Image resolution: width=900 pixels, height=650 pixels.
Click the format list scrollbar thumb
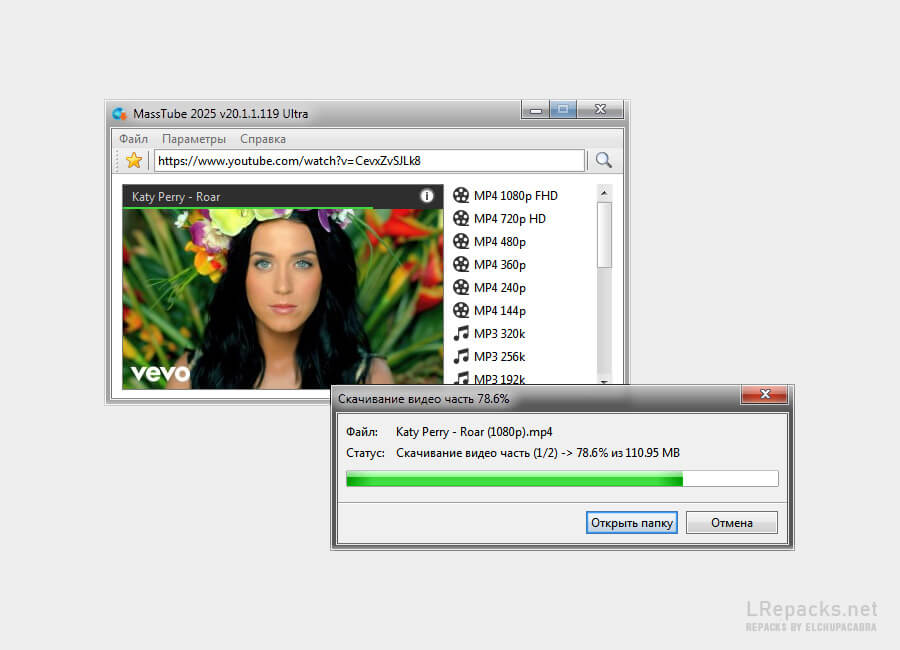pos(604,234)
